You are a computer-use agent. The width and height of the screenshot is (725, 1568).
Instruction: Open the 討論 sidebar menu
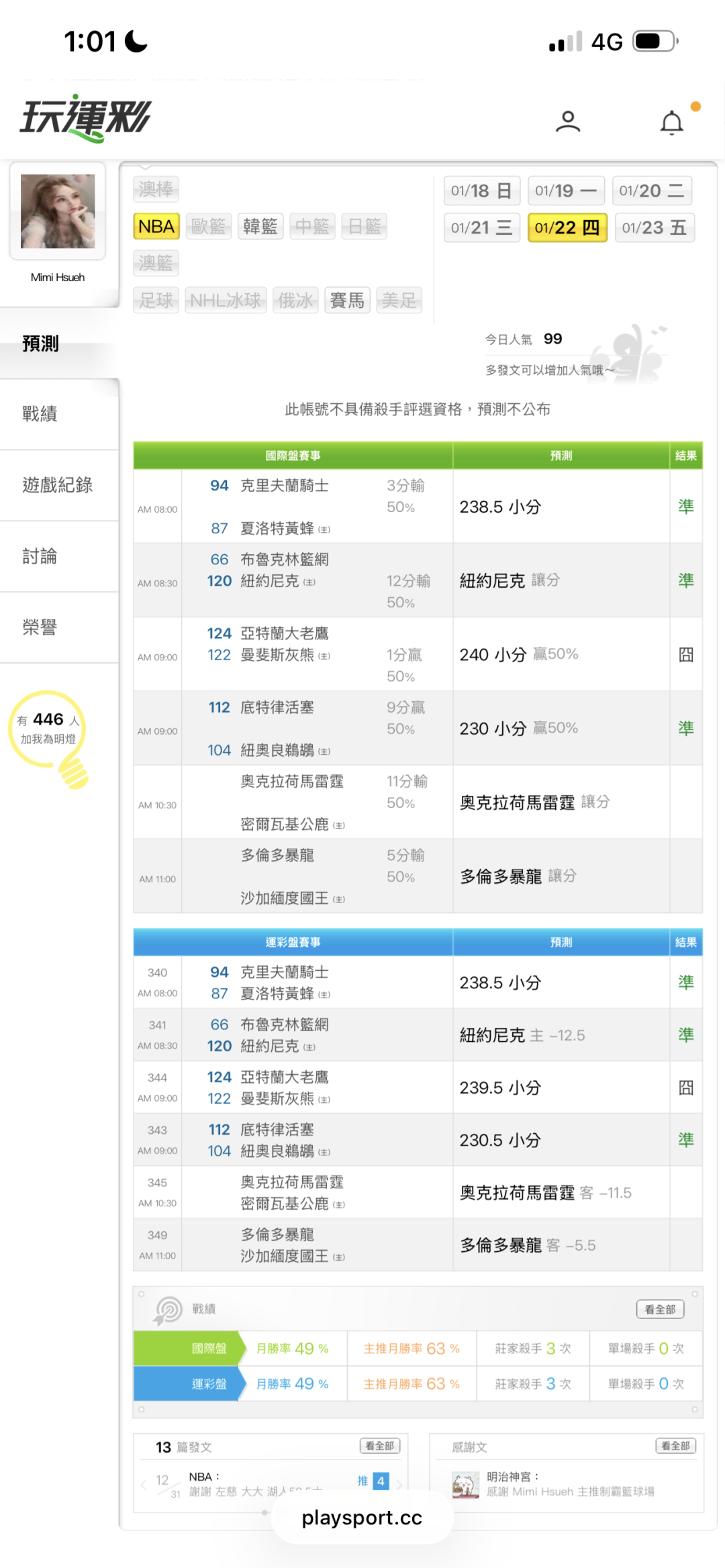[59, 556]
